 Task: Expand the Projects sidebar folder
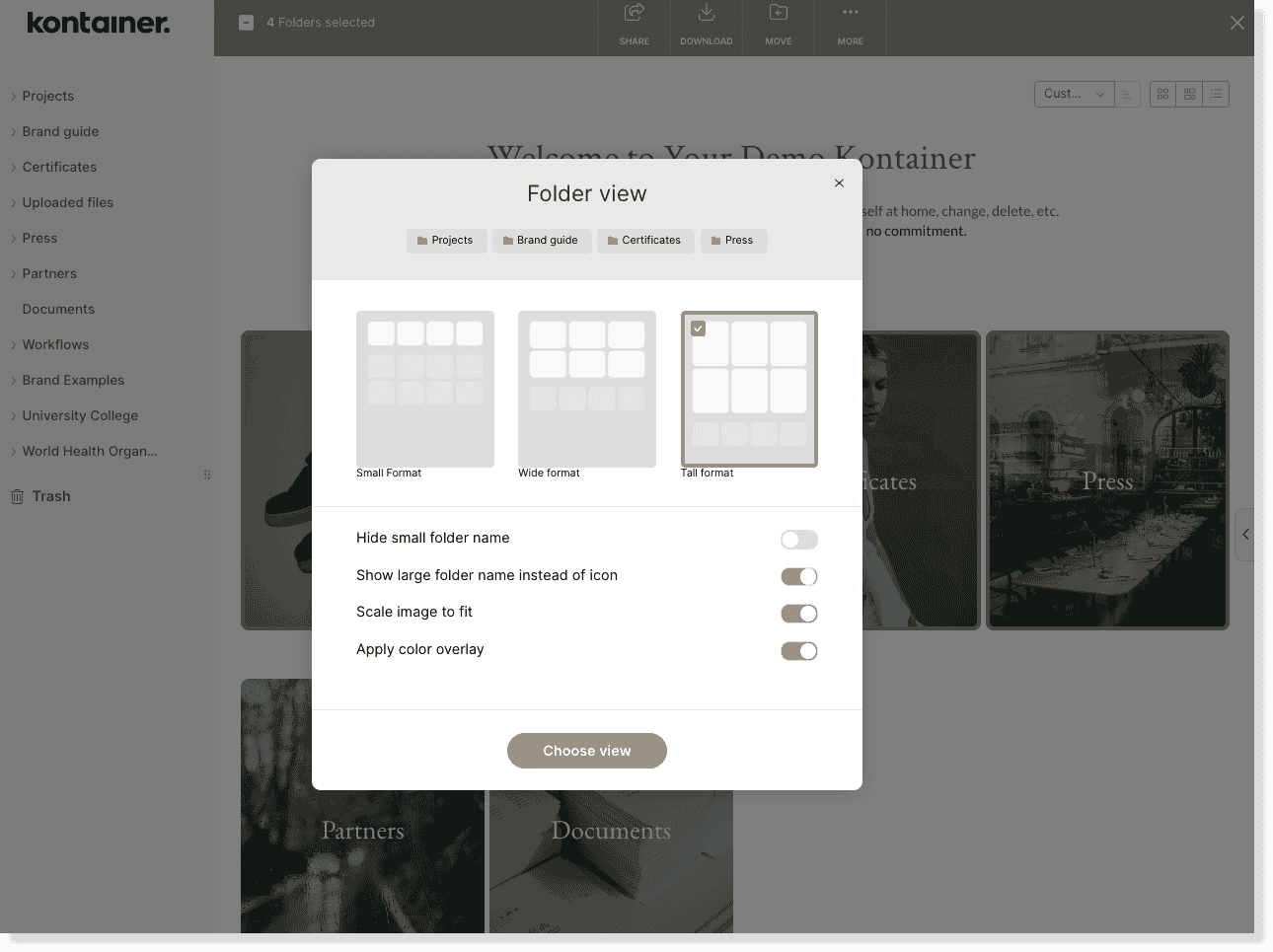click(47, 96)
